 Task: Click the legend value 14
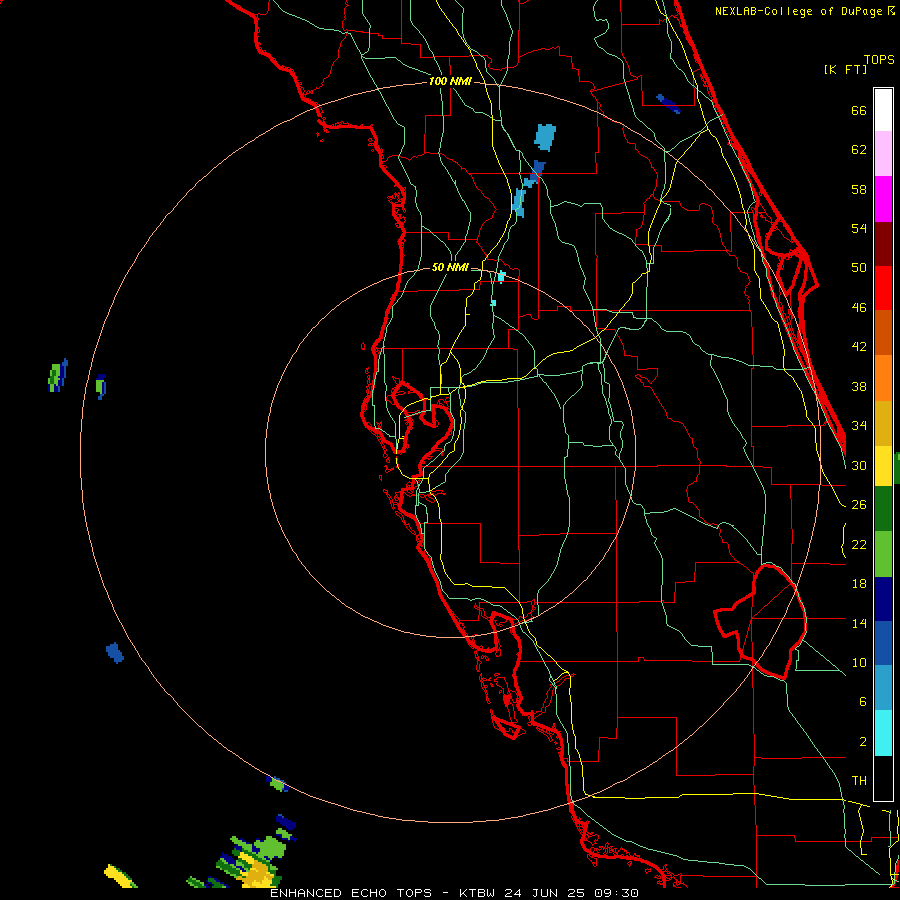pyautogui.click(x=859, y=623)
